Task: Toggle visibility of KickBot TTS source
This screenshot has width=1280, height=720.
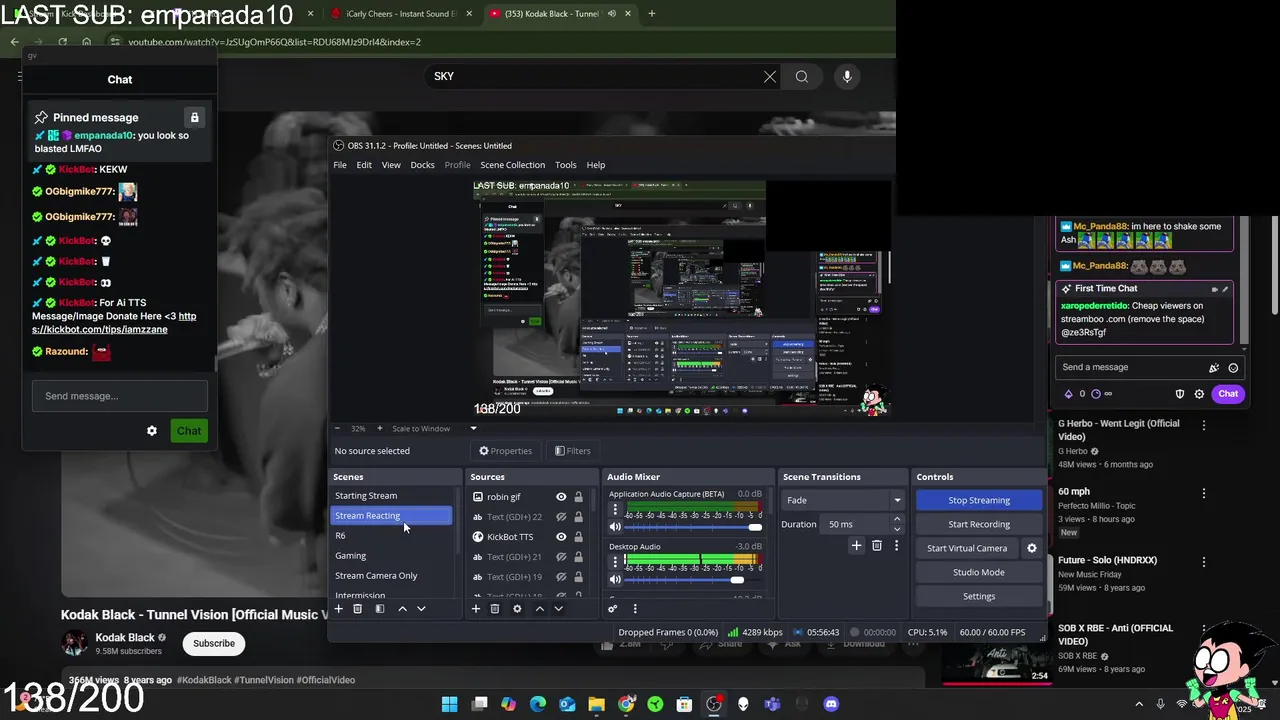Action: (561, 537)
